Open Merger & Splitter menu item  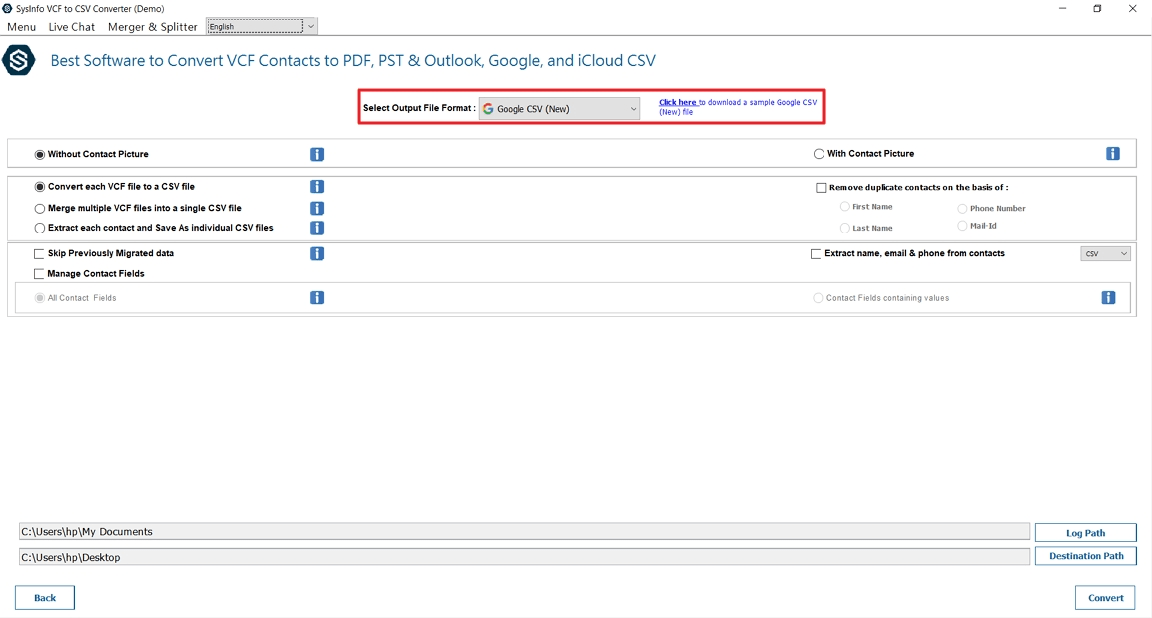(x=152, y=26)
